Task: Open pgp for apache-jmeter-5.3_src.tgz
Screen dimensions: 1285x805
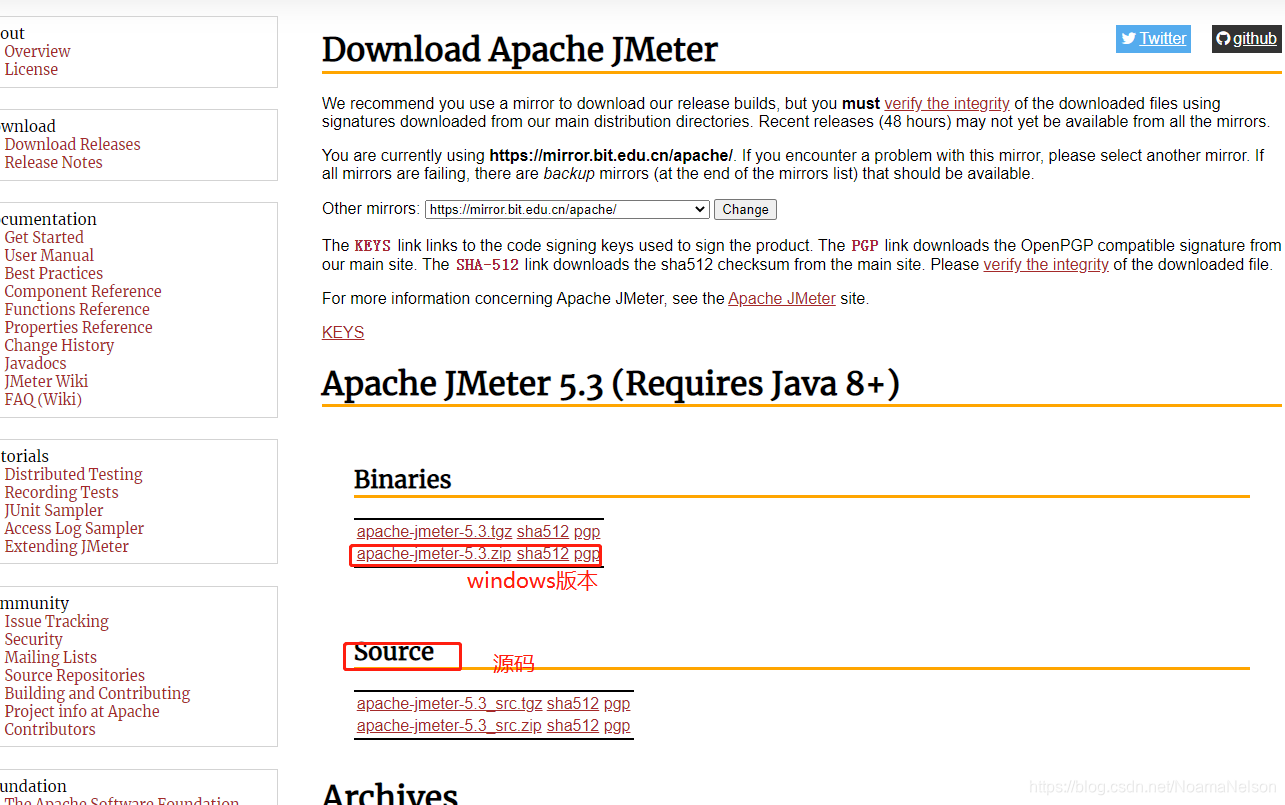Action: pos(617,704)
